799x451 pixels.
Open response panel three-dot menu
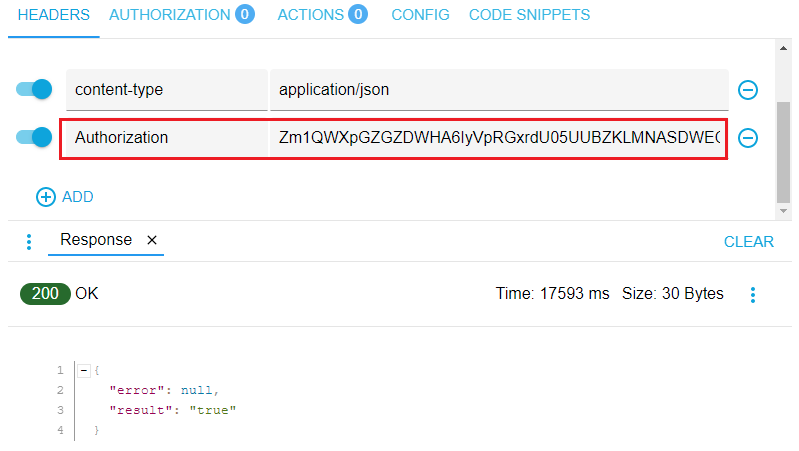coord(29,241)
